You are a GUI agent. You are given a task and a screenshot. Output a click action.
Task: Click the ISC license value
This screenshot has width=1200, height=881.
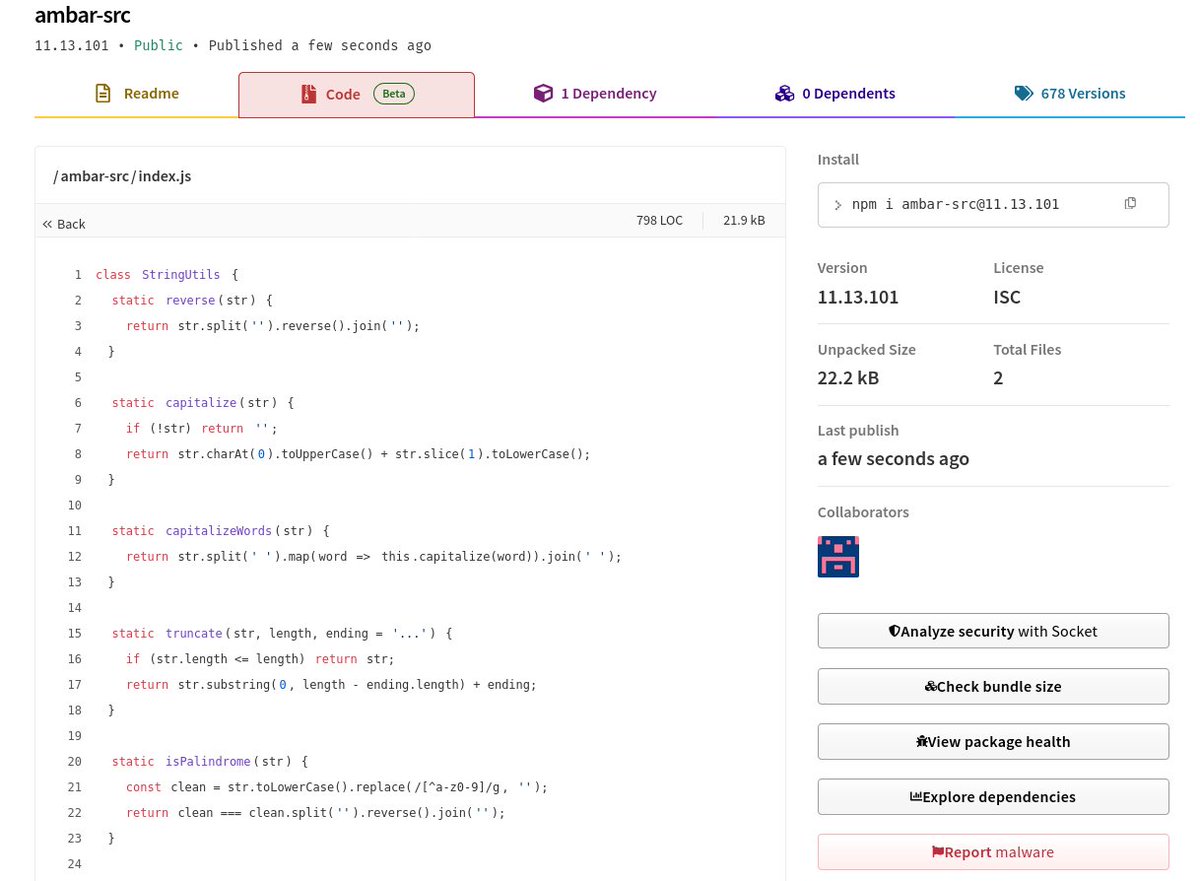coord(1007,297)
